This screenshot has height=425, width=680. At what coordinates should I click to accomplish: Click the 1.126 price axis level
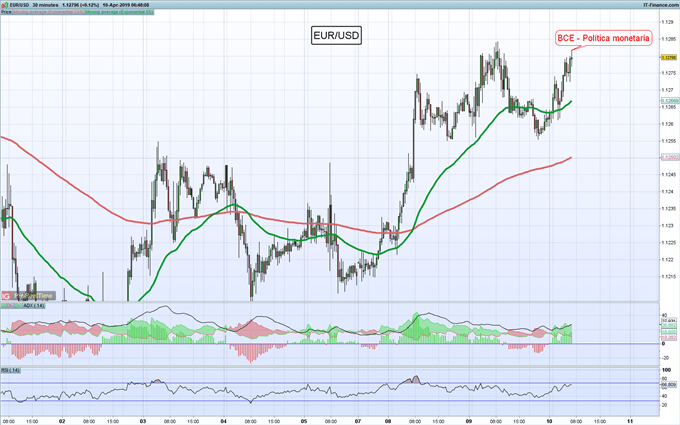tap(667, 124)
